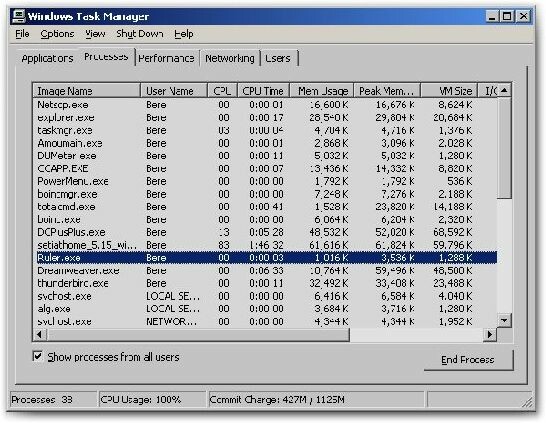Image resolution: width=546 pixels, height=423 pixels.
Task: Open the Options menu
Action: click(57, 34)
